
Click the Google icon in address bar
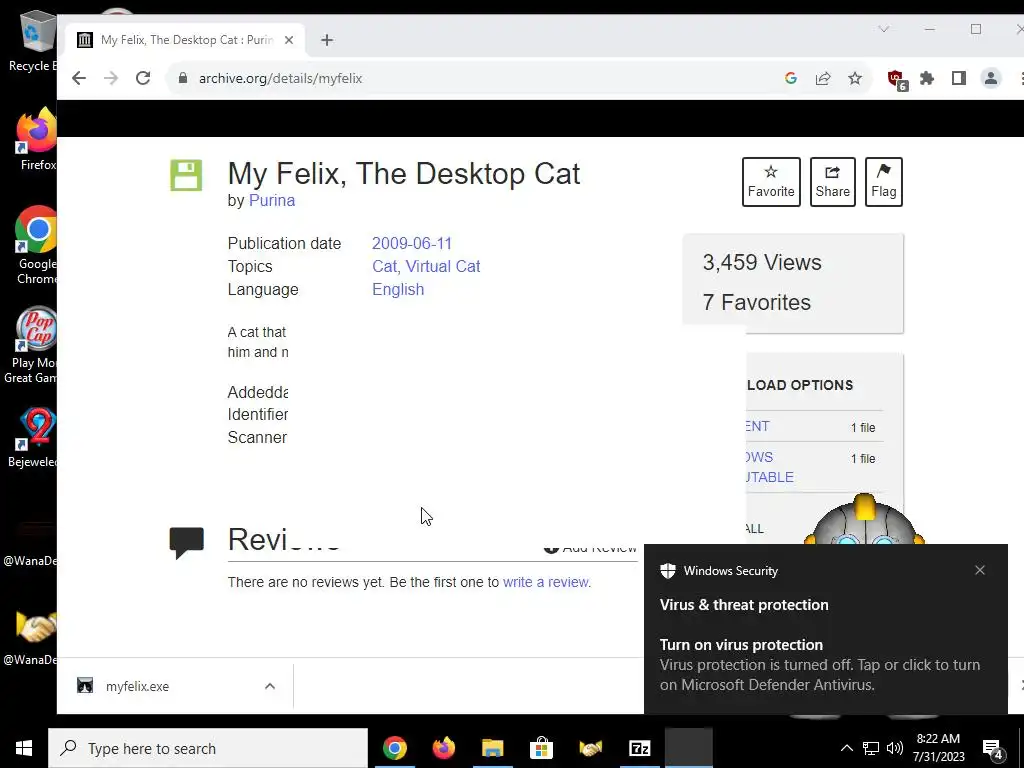791,78
